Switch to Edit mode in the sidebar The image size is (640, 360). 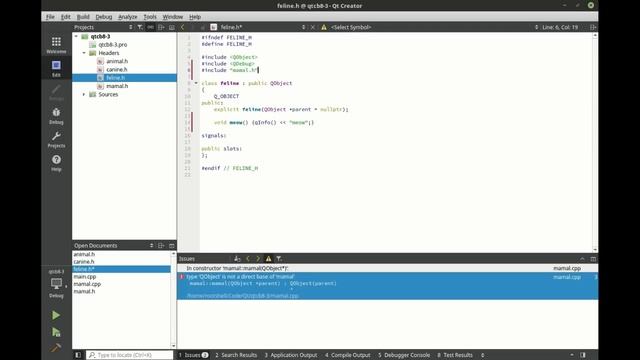coord(56,69)
